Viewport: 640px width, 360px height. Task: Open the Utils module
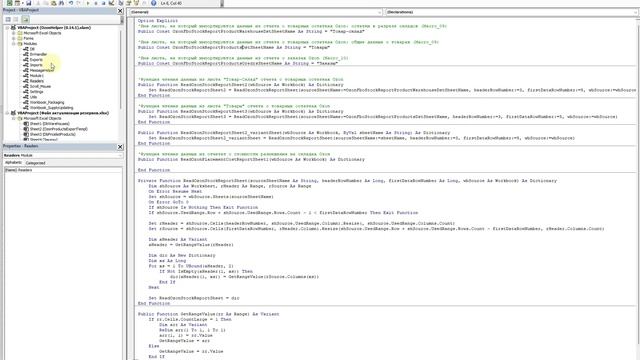tap(33, 97)
